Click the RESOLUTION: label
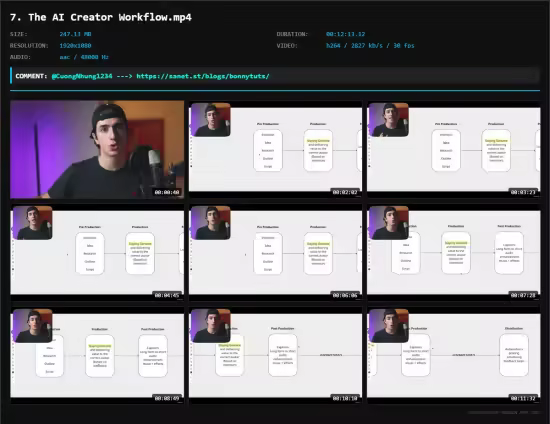Screen dimensions: 550x424 [x=29, y=46]
